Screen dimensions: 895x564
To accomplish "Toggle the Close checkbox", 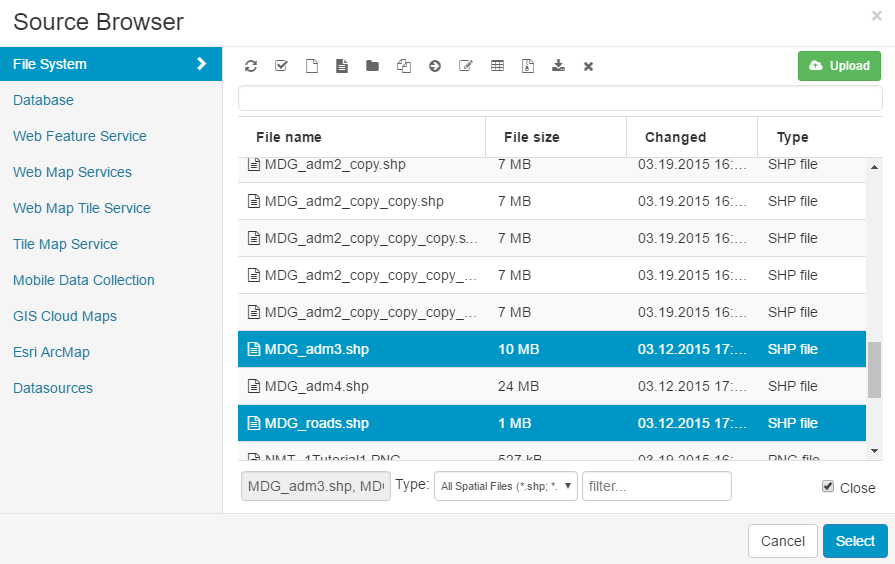I will (x=828, y=486).
